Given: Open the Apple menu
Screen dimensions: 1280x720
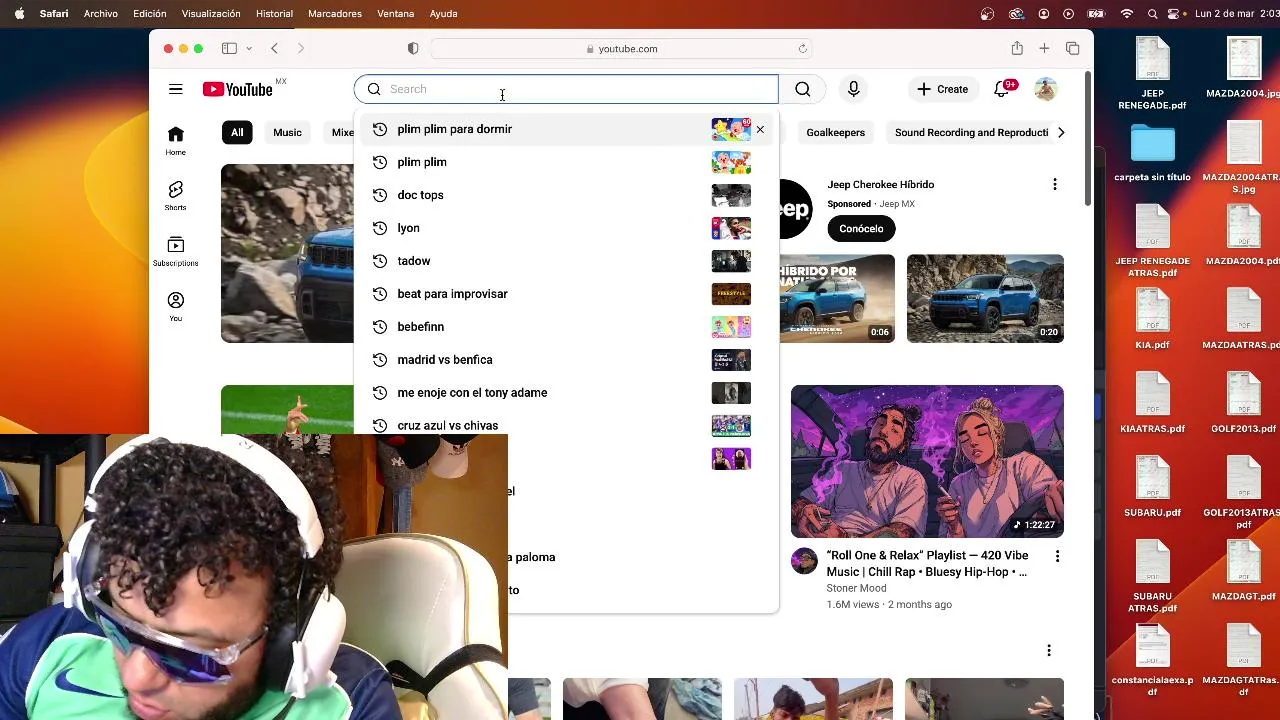Looking at the screenshot, I should [x=19, y=13].
